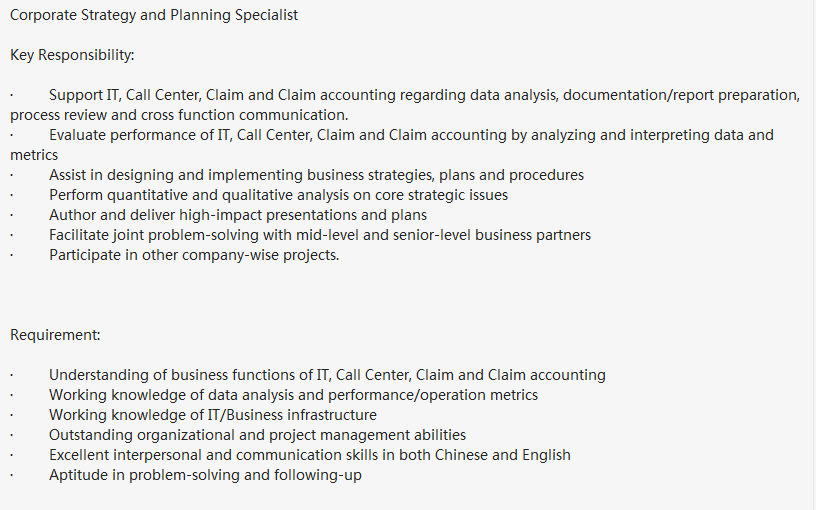Click the Working knowledge of IT/Business infrastructure line

click(213, 415)
